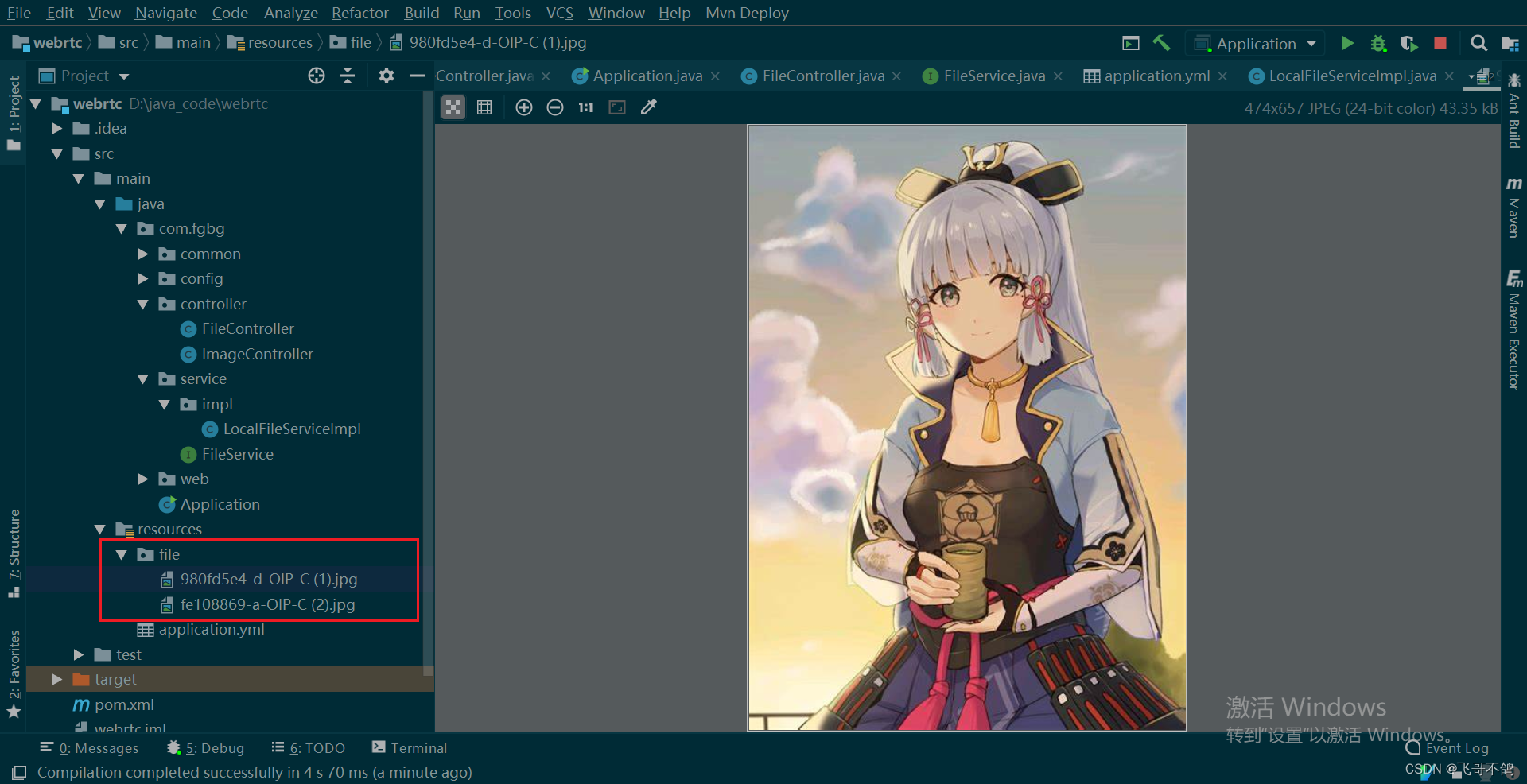
Task: Open the Build menu
Action: (422, 13)
